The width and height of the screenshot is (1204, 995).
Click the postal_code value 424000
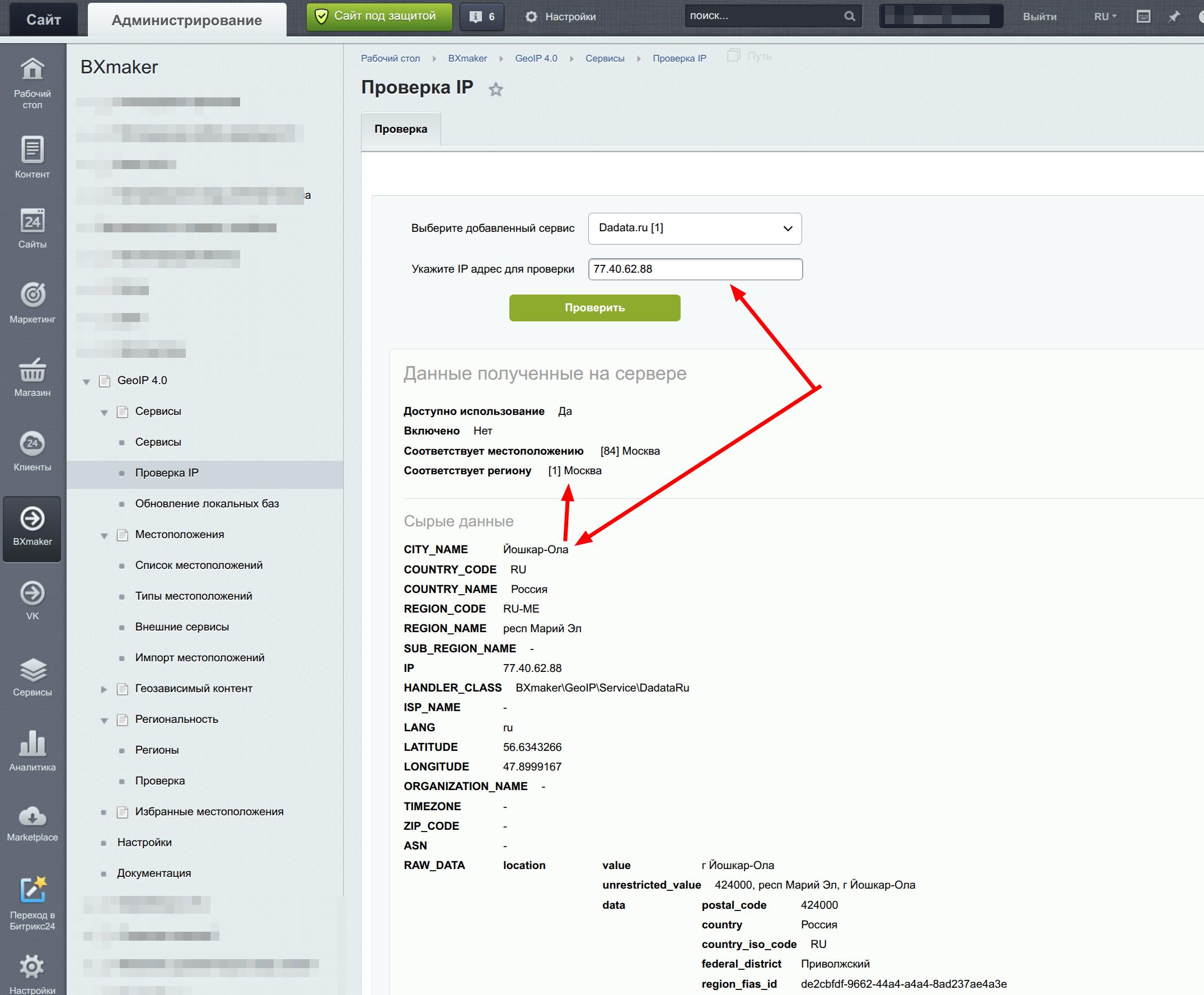pos(819,905)
